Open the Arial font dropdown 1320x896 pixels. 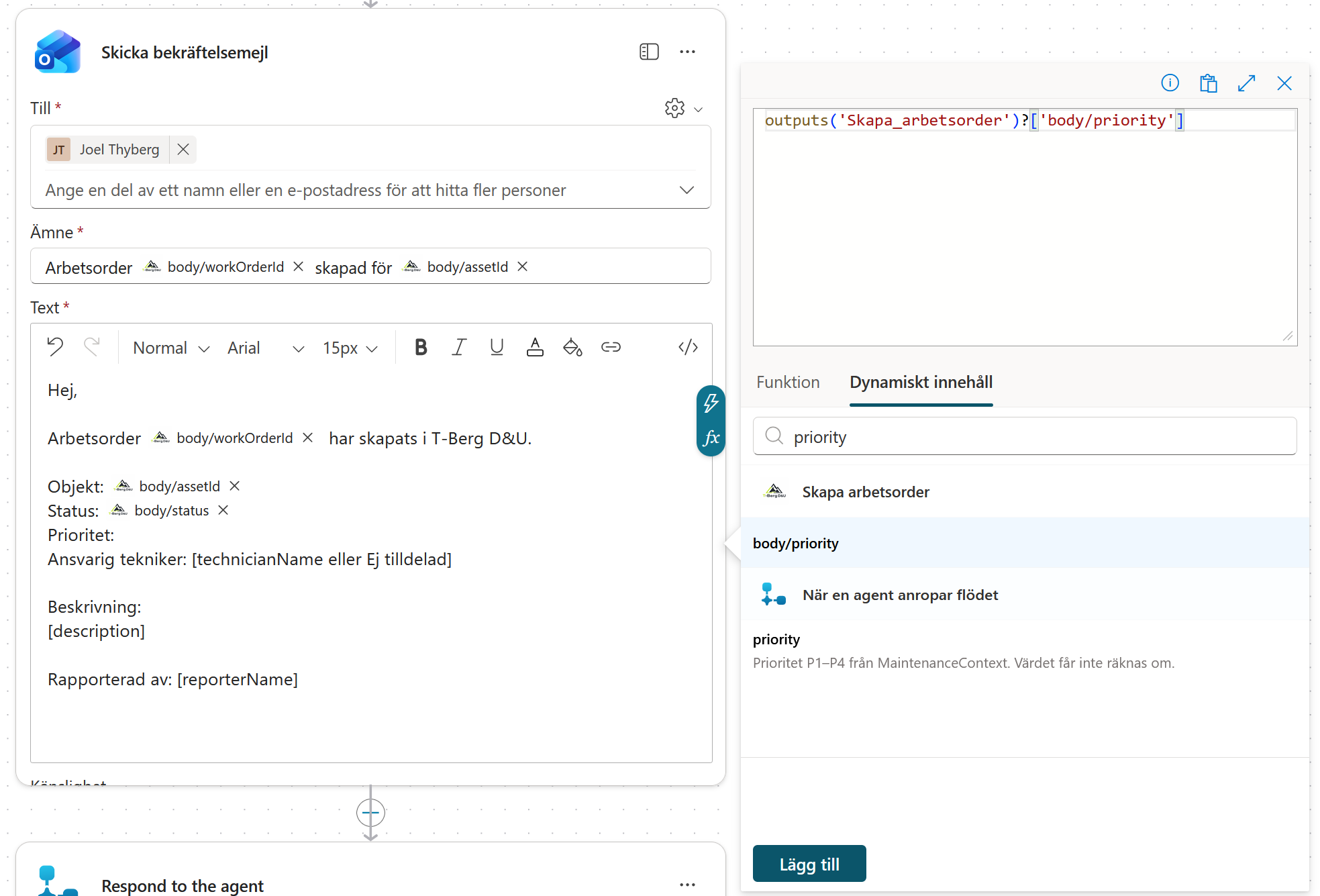tap(266, 348)
